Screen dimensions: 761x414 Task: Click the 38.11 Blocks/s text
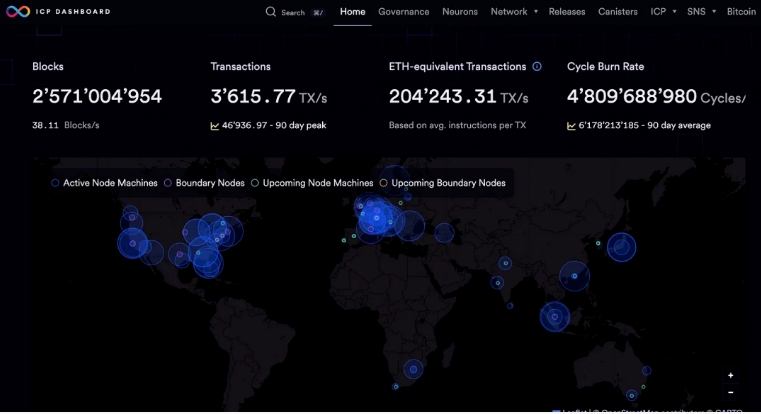(x=66, y=125)
